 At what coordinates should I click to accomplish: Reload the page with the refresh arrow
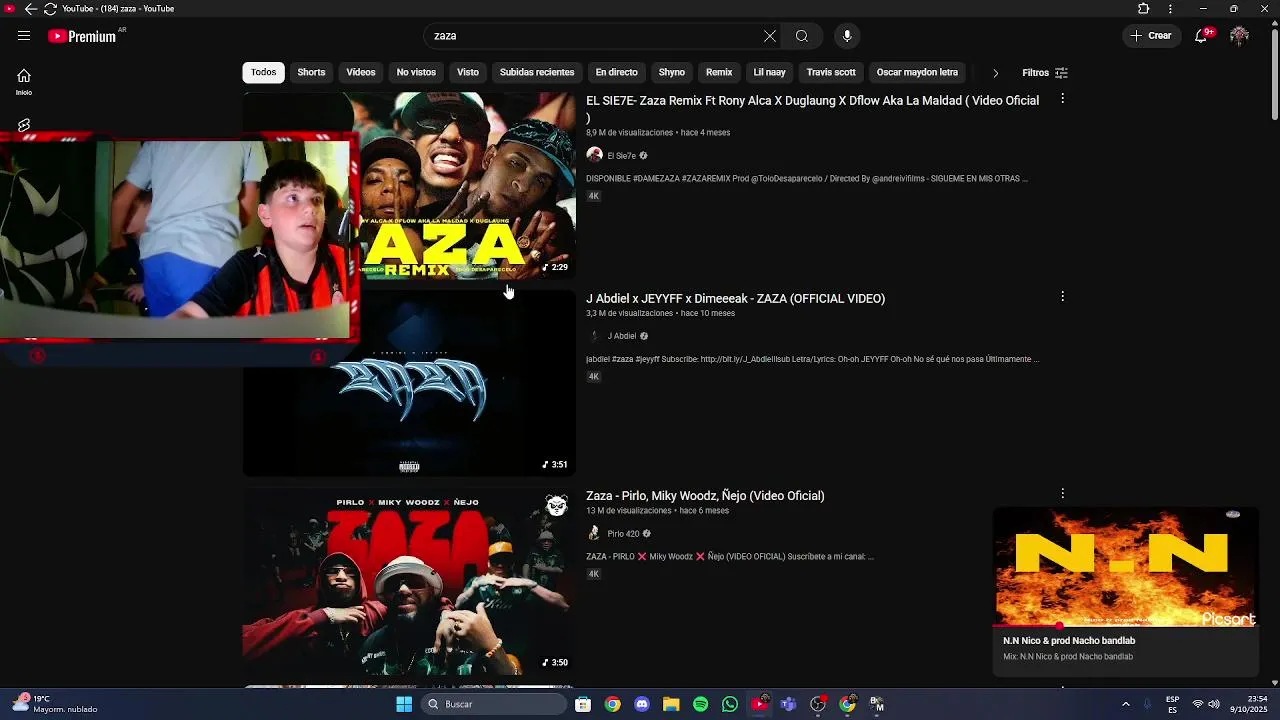(x=50, y=9)
